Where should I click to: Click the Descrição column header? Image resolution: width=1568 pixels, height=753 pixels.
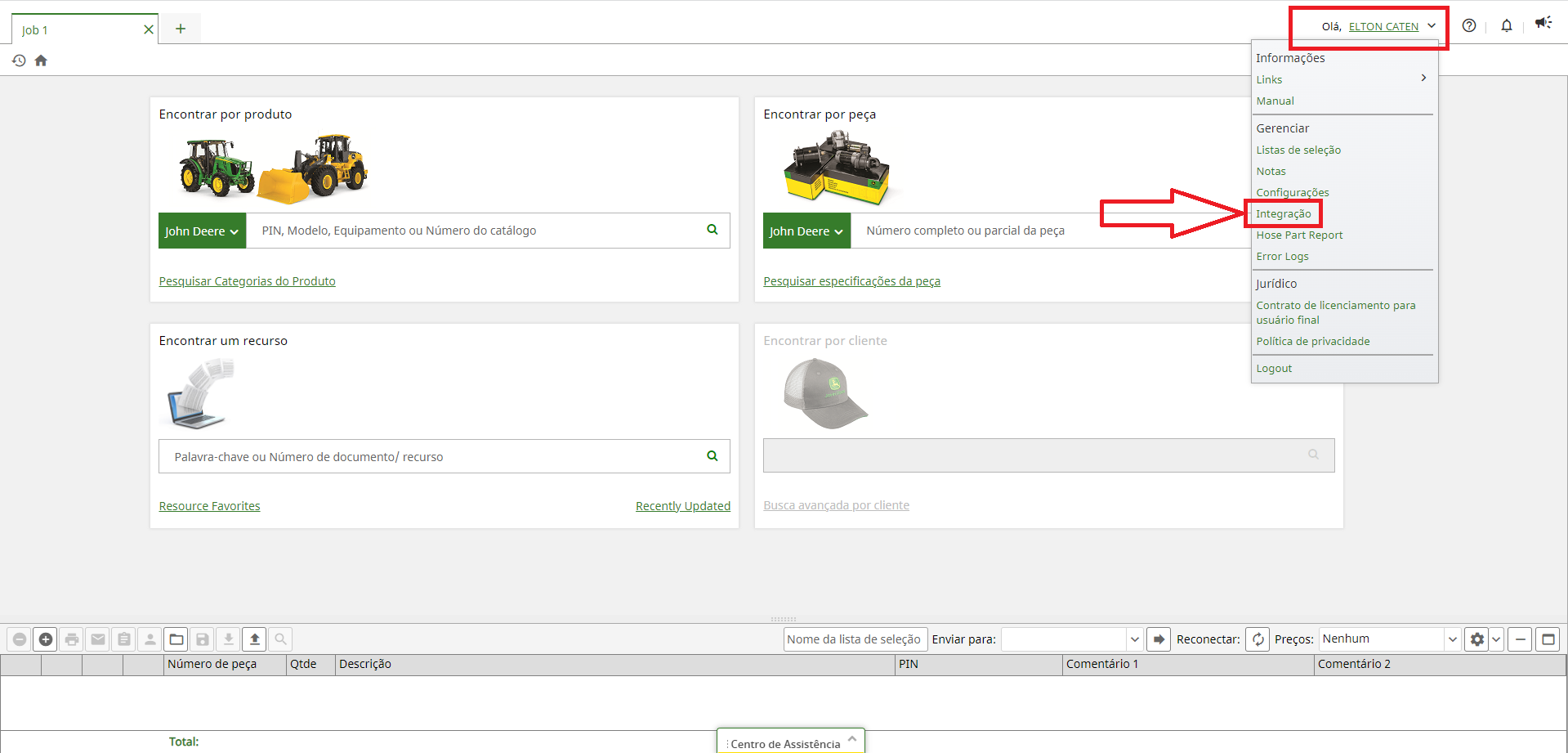[x=615, y=664]
